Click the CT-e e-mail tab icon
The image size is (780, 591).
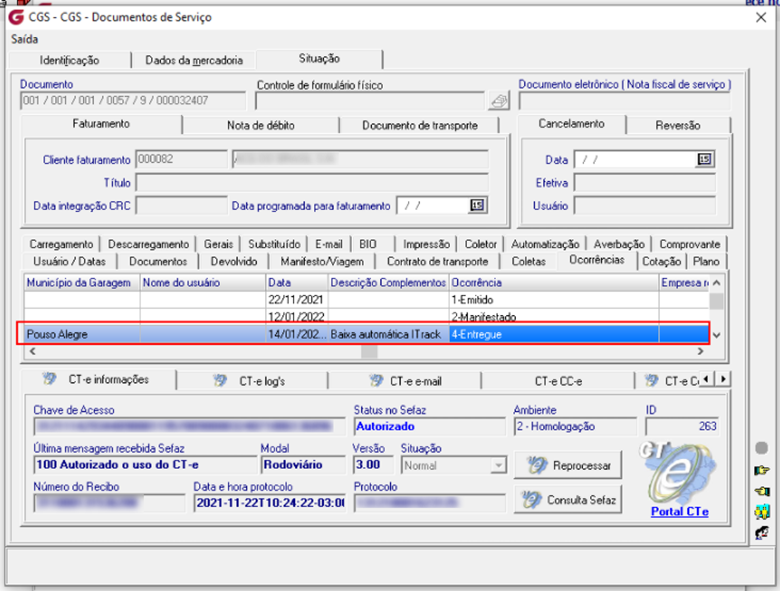pos(376,381)
